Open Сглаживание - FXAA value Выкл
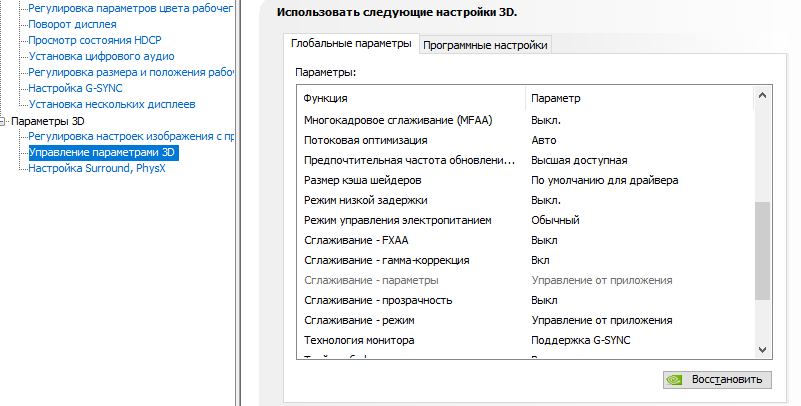 [544, 240]
